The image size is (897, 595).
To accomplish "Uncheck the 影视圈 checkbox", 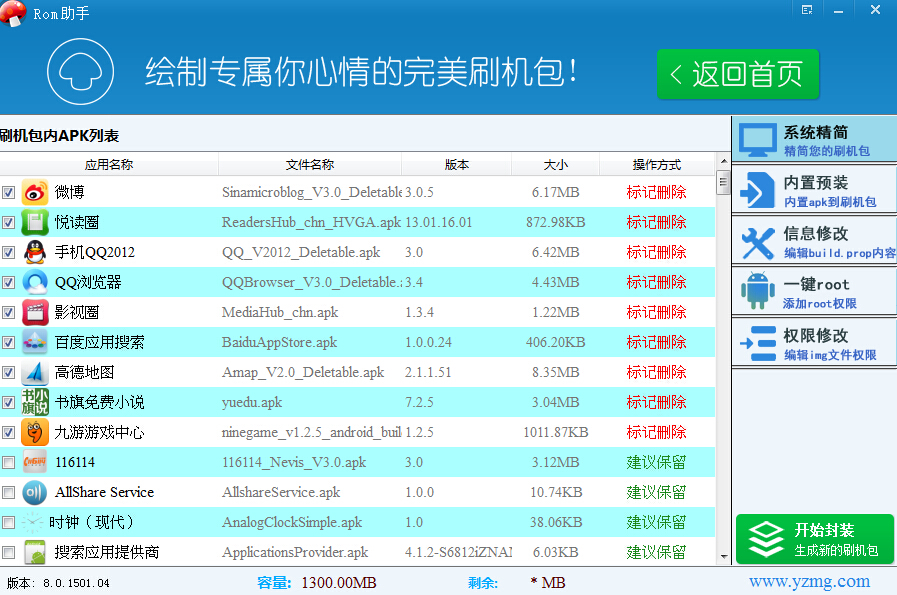I will [9, 312].
